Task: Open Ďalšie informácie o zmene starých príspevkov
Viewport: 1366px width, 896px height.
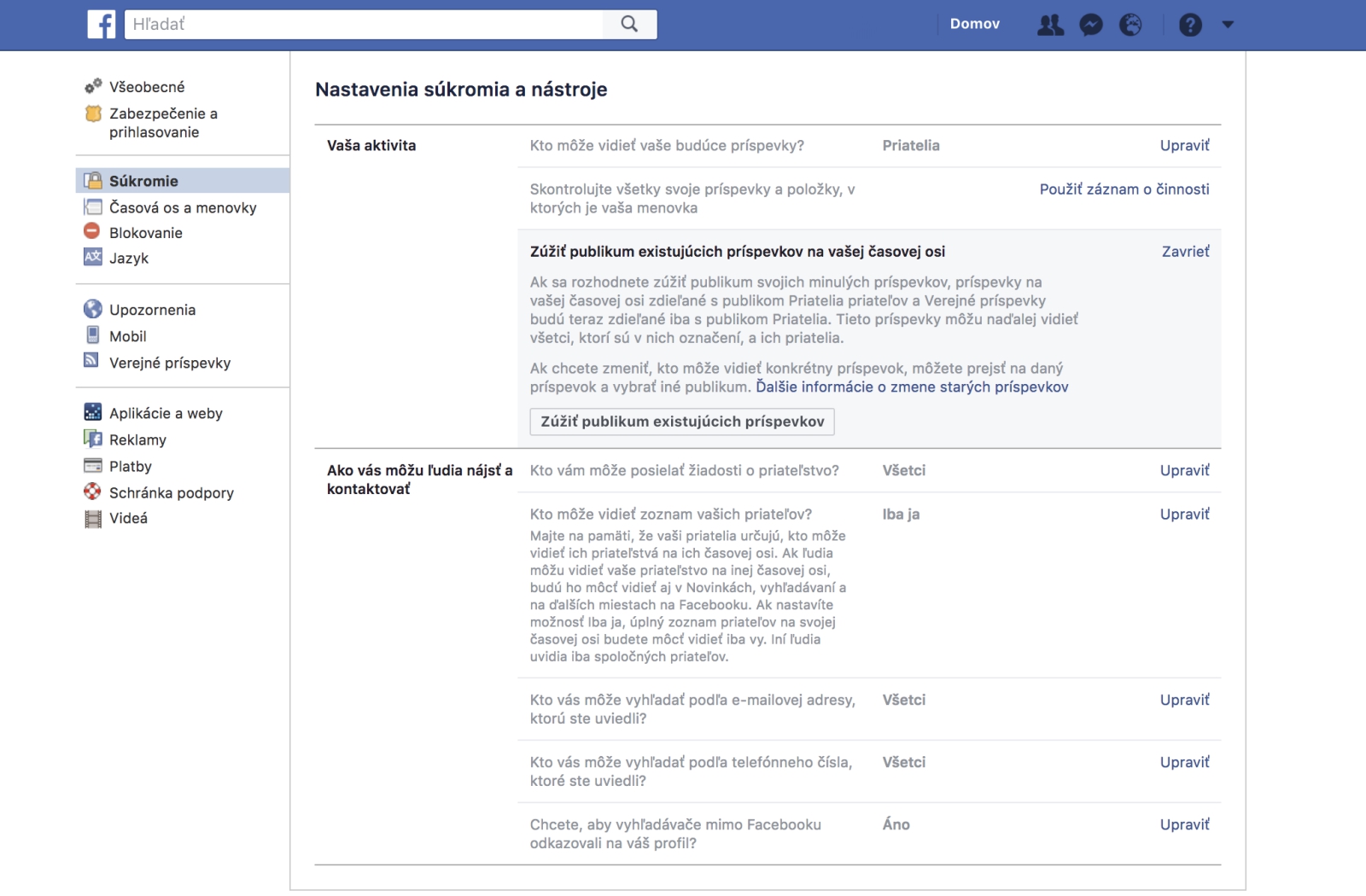Action: coord(912,387)
